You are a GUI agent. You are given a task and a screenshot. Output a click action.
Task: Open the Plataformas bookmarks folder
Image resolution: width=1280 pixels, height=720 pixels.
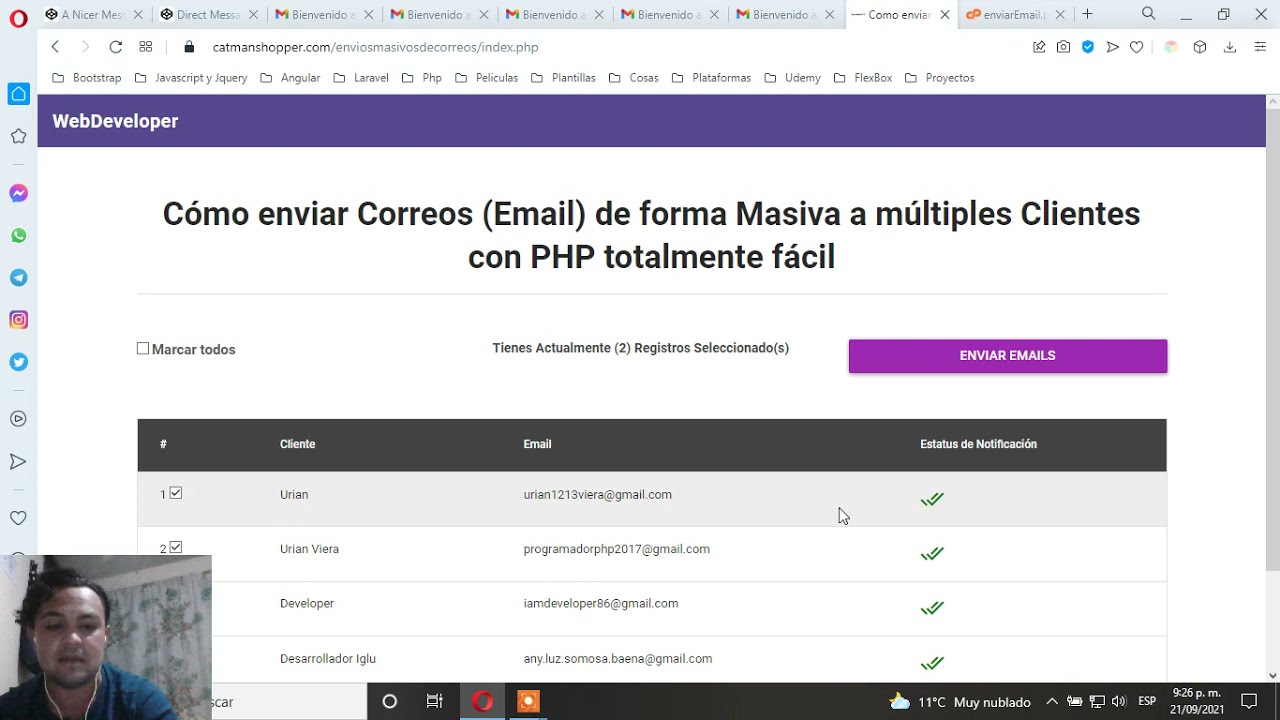point(712,78)
